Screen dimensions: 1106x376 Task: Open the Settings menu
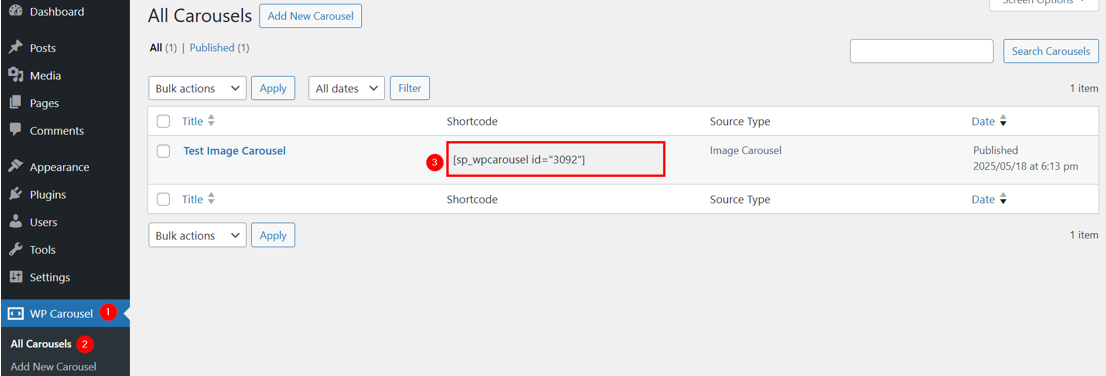pyautogui.click(x=65, y=277)
